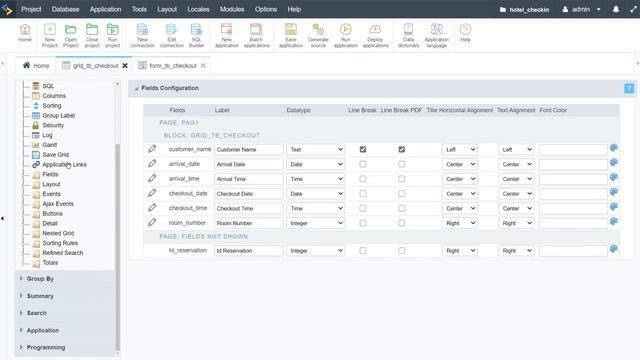Open Batch applications tool
This screenshot has width=640, height=360.
(x=256, y=36)
